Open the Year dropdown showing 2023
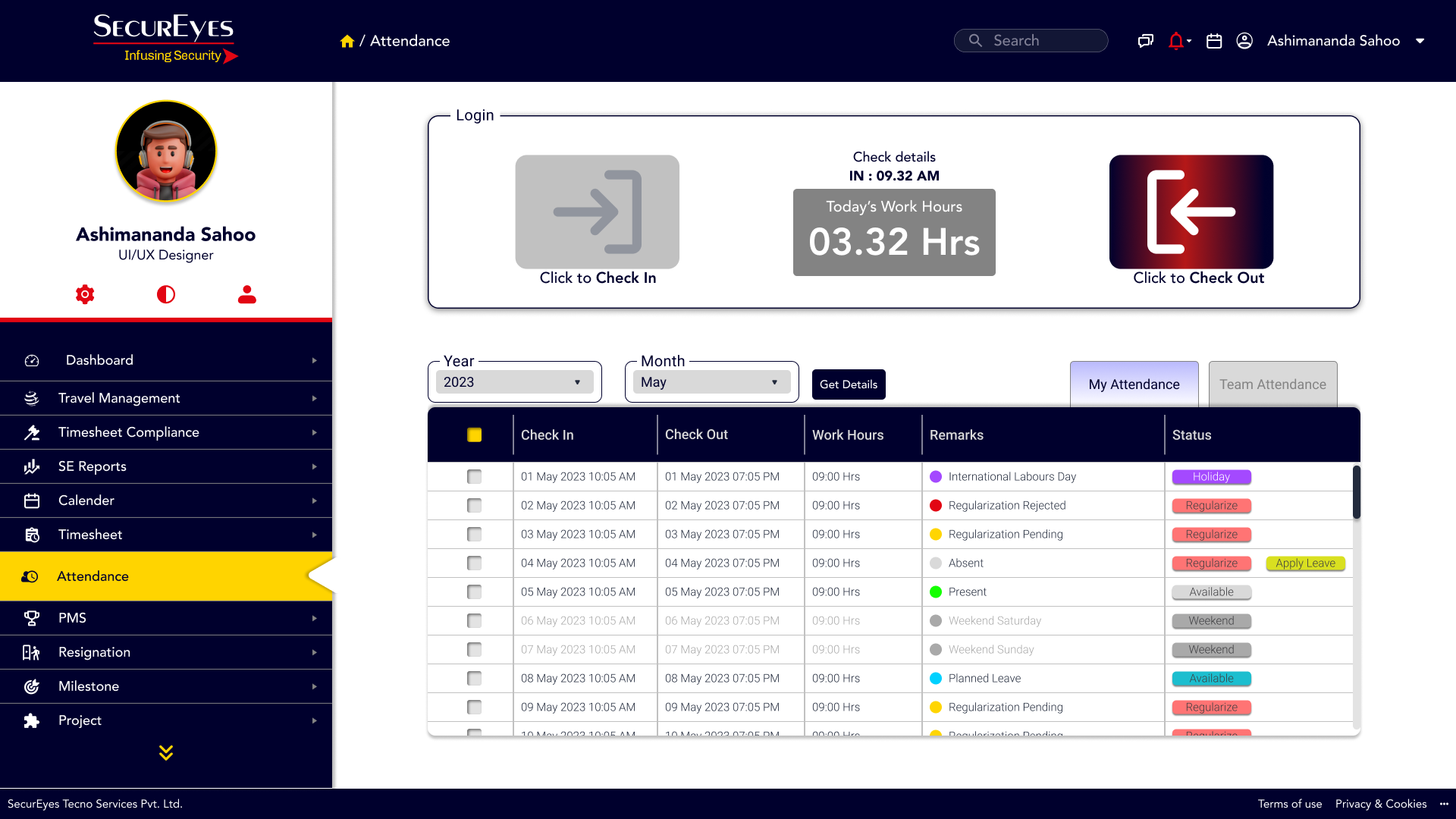The width and height of the screenshot is (1456, 819). [x=514, y=382]
